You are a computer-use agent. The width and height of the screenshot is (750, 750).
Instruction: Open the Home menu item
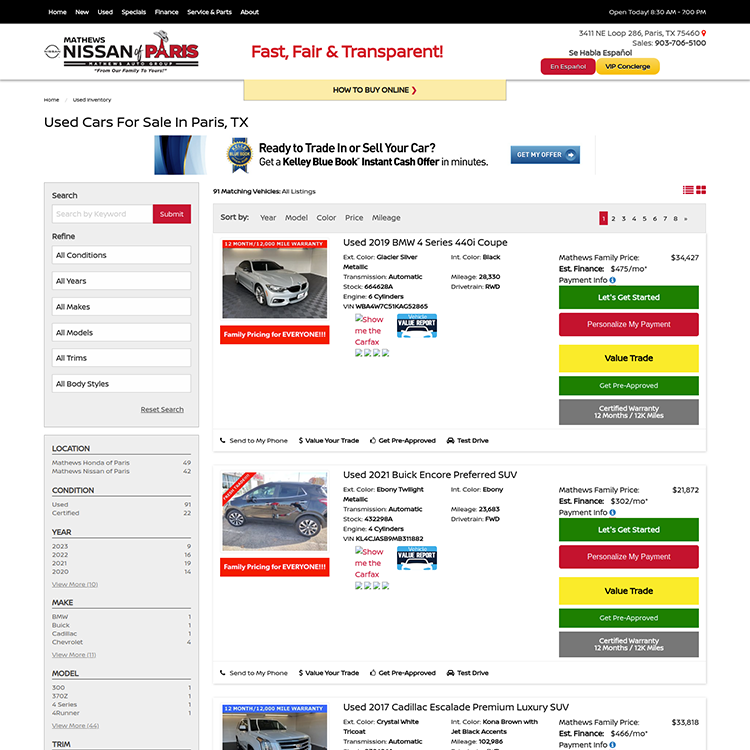tap(57, 12)
